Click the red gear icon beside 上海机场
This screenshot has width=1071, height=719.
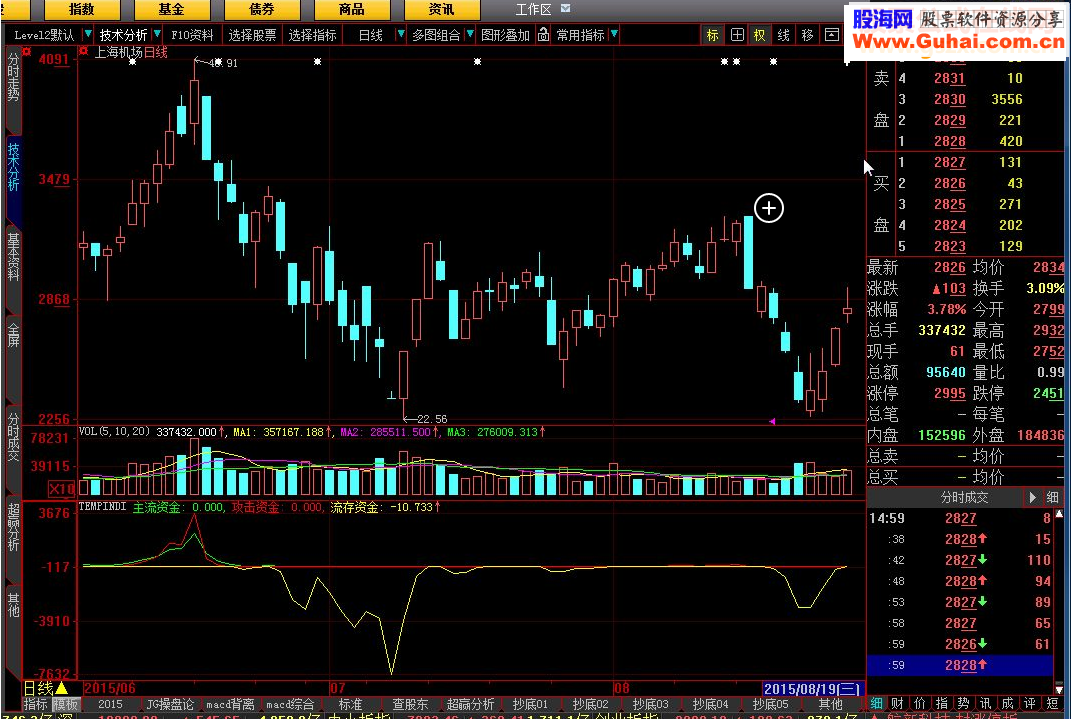coord(84,51)
